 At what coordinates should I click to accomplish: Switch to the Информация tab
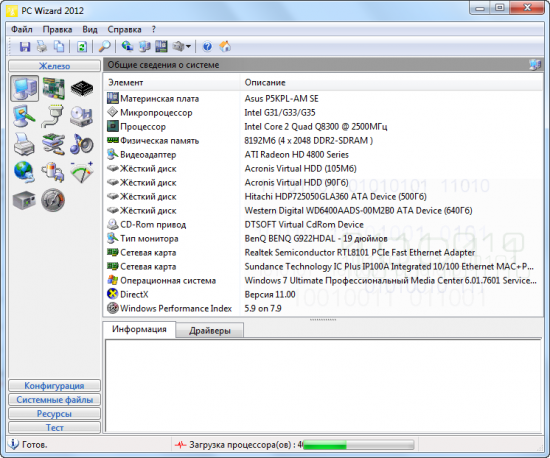[139, 329]
